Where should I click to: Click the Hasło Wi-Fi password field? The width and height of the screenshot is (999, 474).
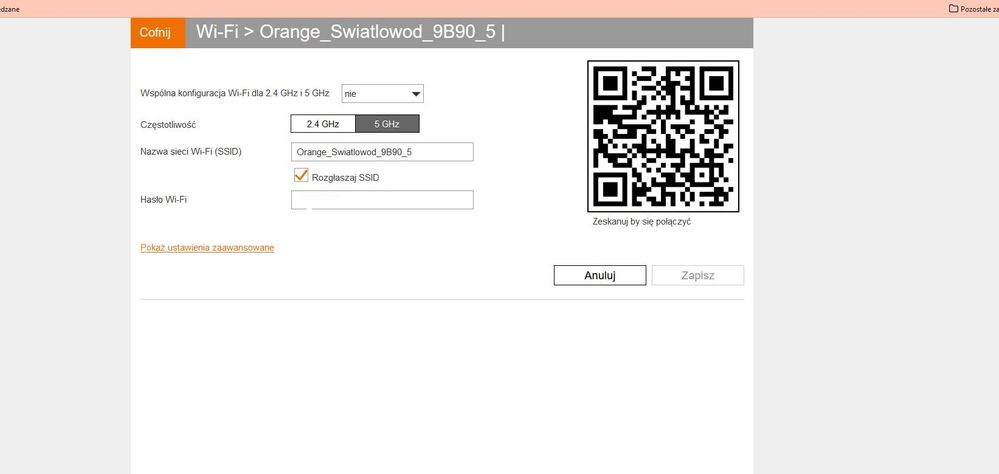[x=382, y=200]
